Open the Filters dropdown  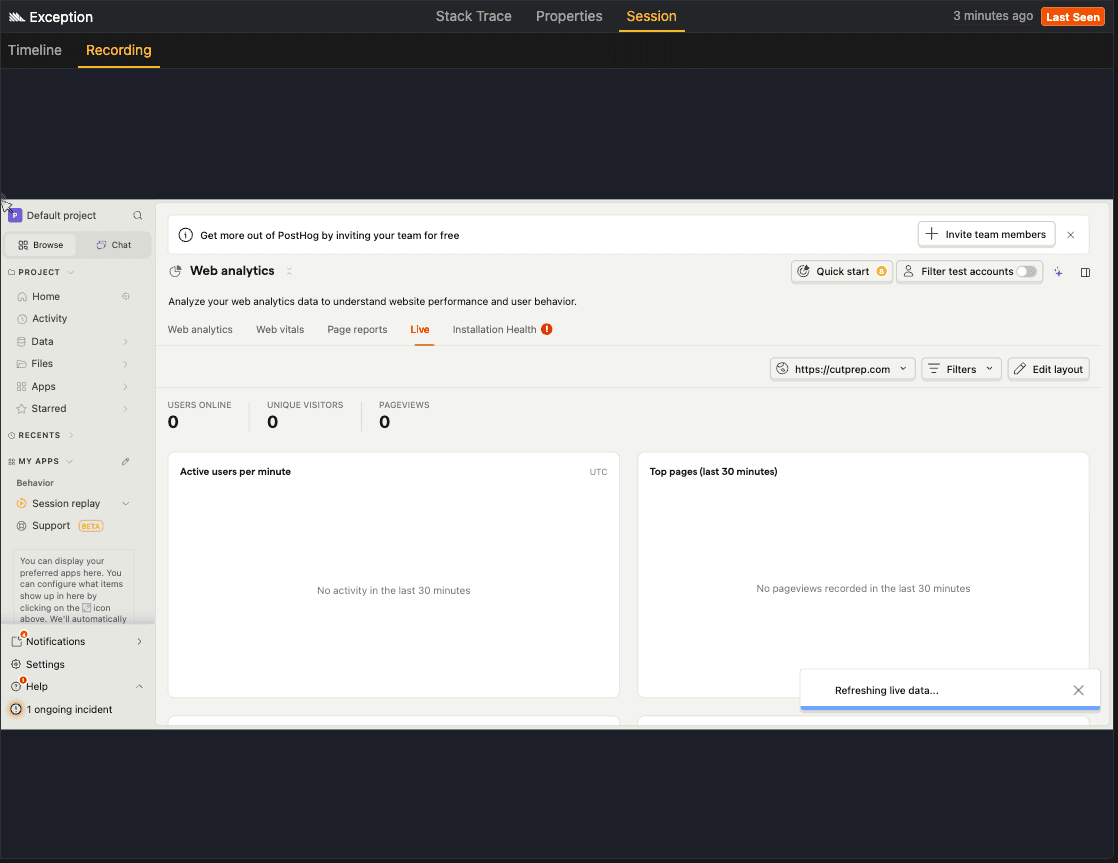click(961, 369)
